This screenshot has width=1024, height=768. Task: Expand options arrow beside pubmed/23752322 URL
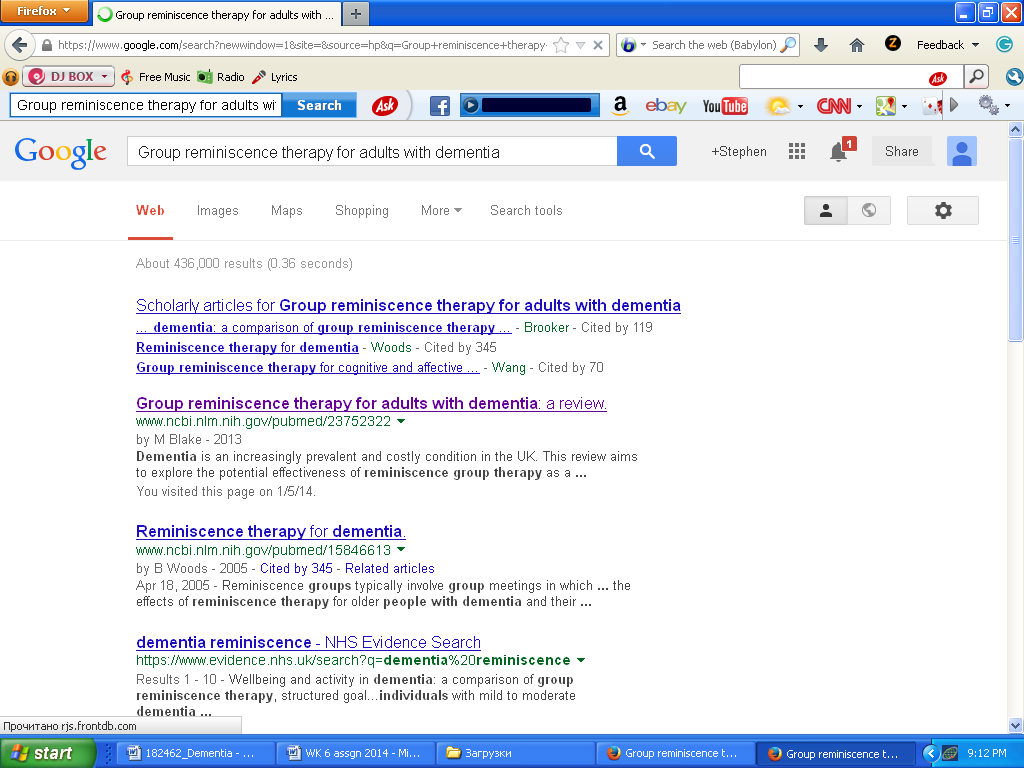coord(401,422)
